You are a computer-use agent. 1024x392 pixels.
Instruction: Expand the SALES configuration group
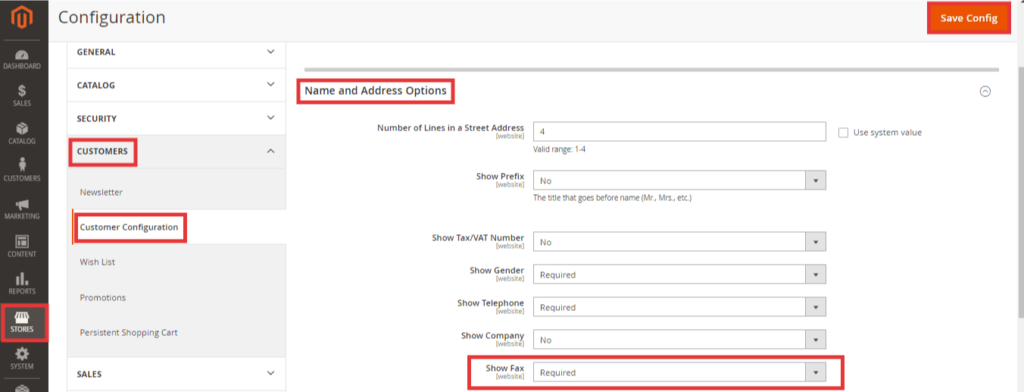tap(176, 374)
